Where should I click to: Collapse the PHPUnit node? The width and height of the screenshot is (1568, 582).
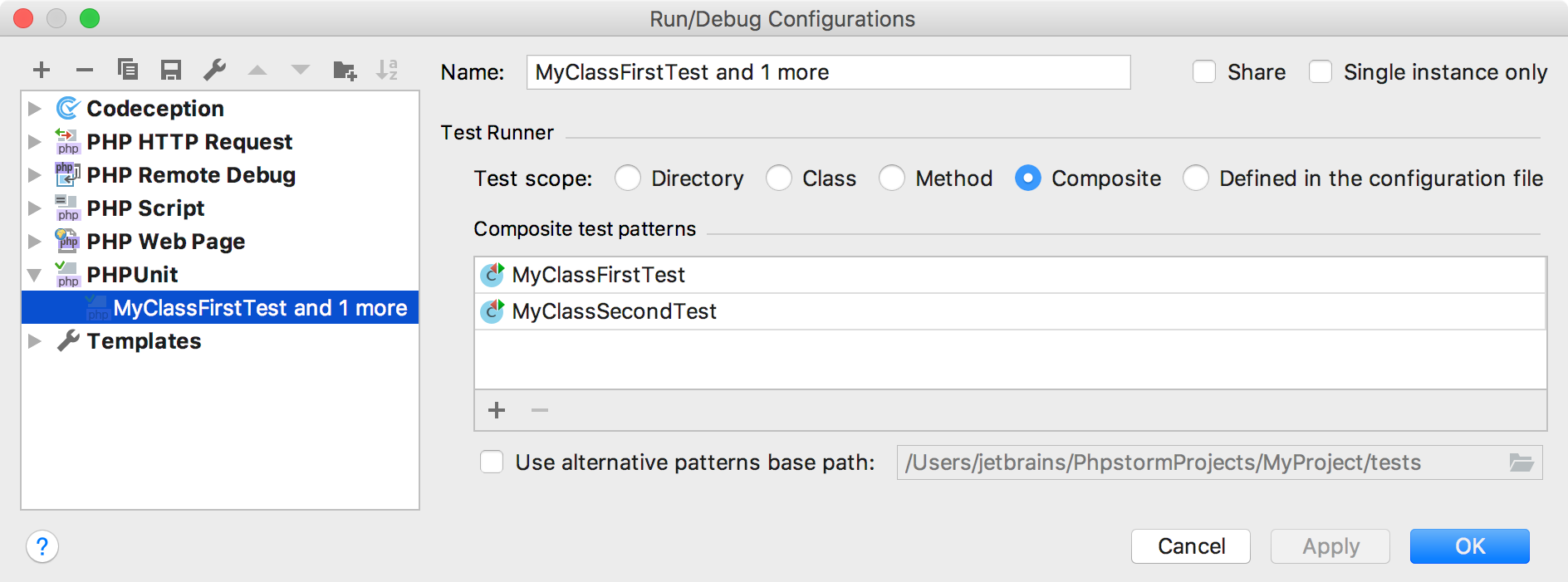35,275
